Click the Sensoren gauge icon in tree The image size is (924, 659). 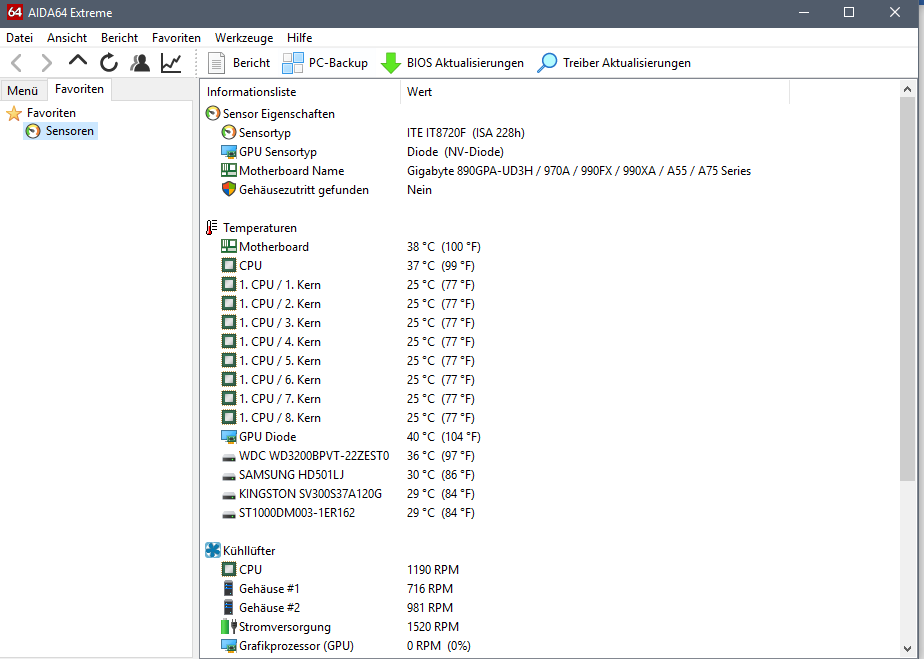point(34,131)
